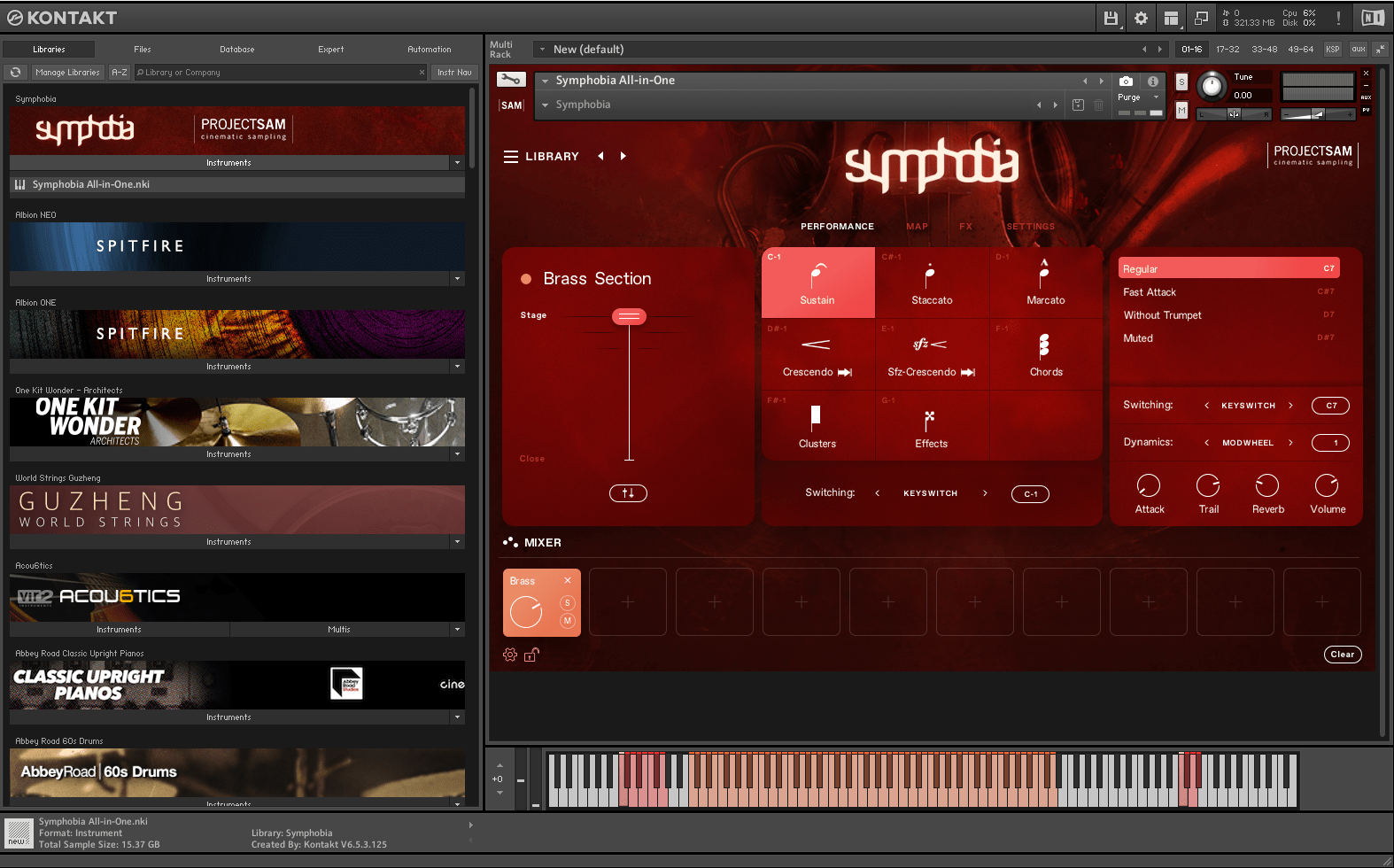Open the Multi Rack preset dropdown

(543, 50)
